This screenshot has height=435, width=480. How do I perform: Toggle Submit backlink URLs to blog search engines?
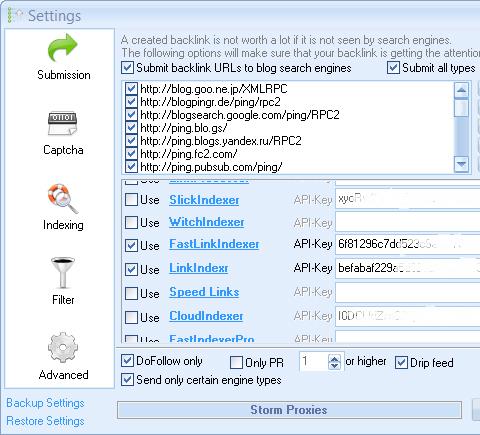tap(127, 68)
